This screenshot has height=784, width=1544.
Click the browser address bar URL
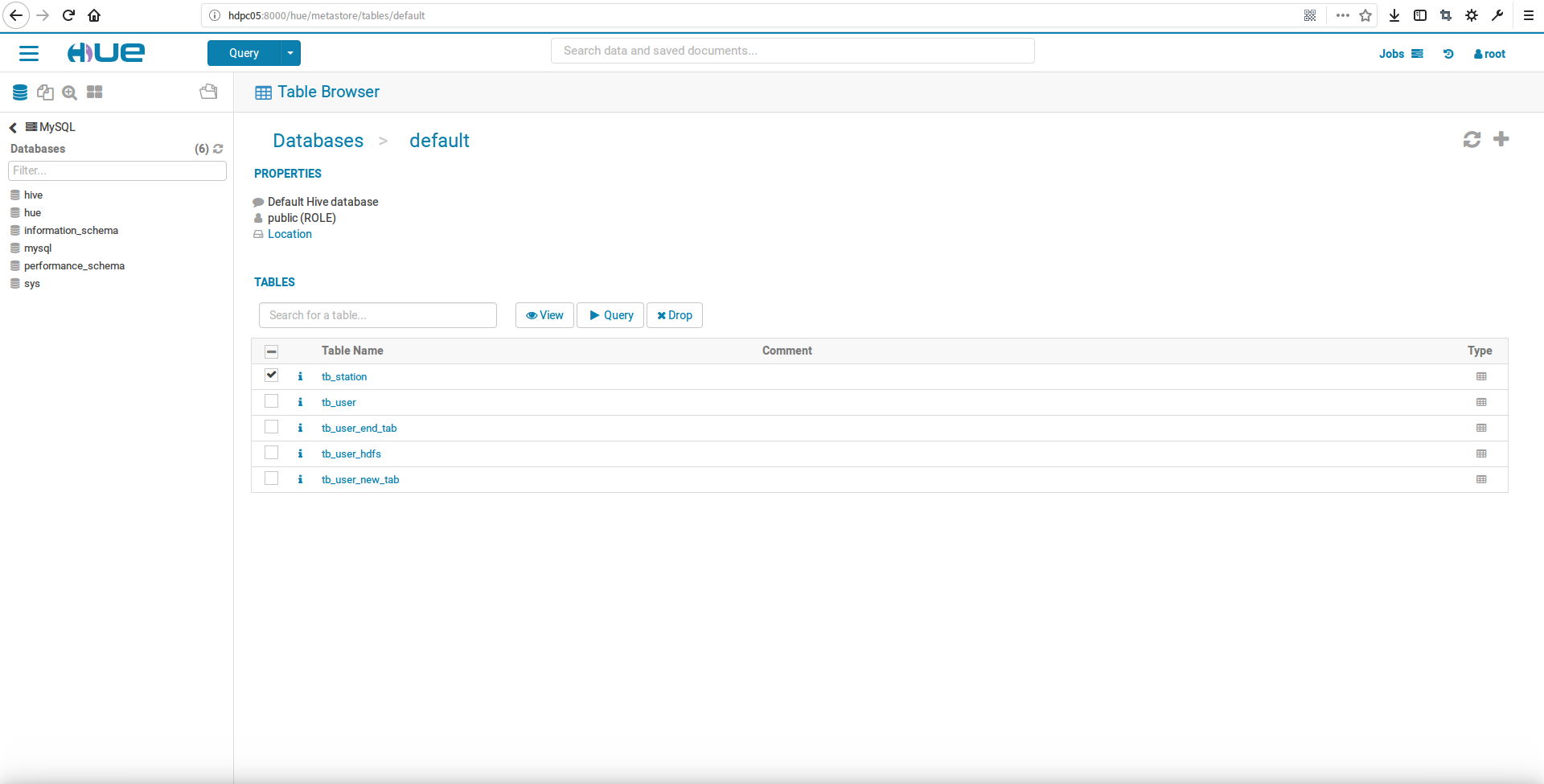pos(326,15)
